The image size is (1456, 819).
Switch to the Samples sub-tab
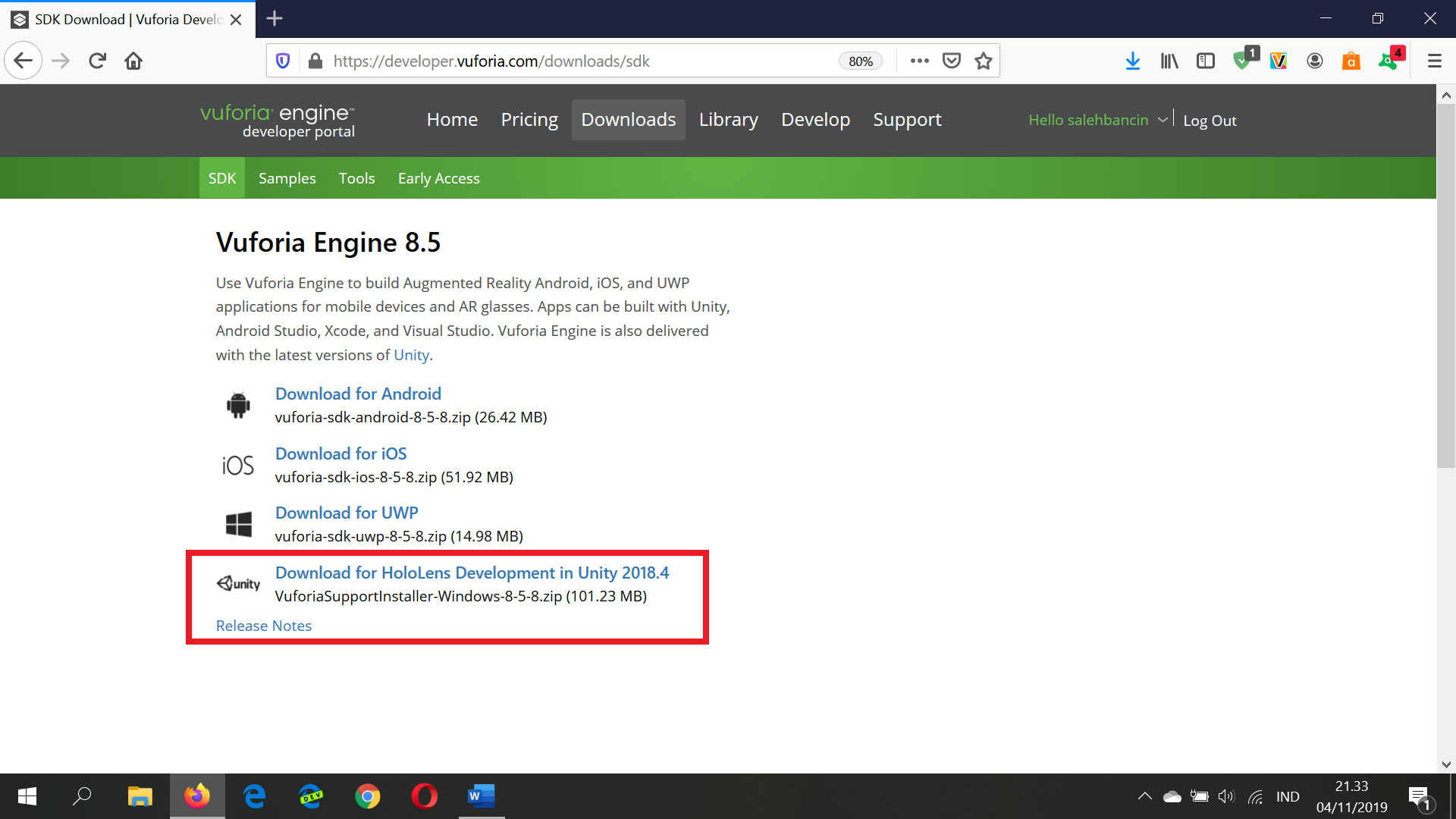click(287, 178)
